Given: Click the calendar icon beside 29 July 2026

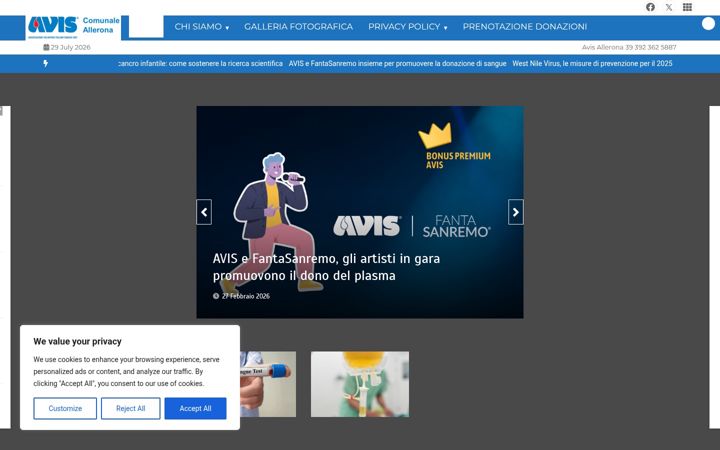Looking at the screenshot, I should click(46, 47).
